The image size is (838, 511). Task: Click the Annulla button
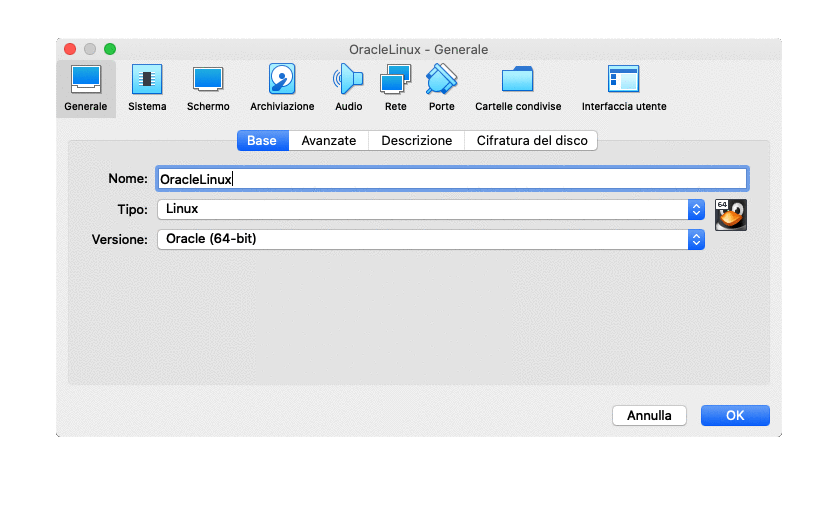point(649,415)
